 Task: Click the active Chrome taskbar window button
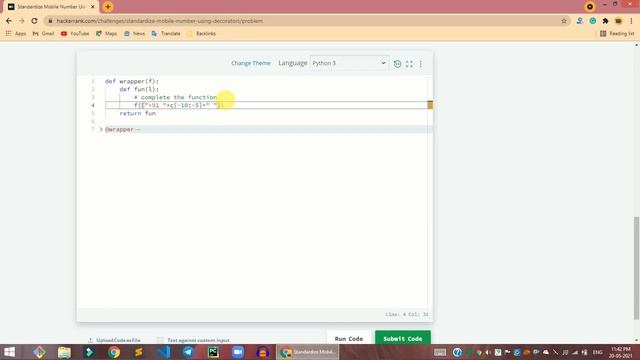pos(308,352)
